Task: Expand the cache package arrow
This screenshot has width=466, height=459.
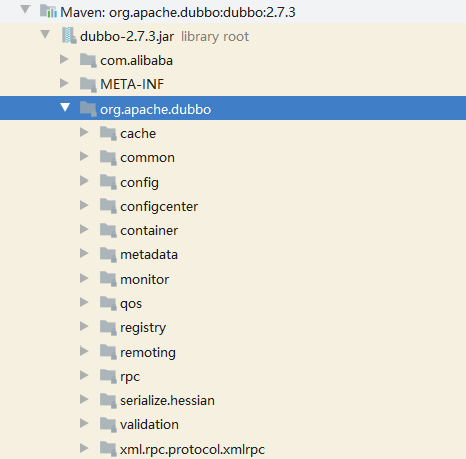Action: point(84,132)
